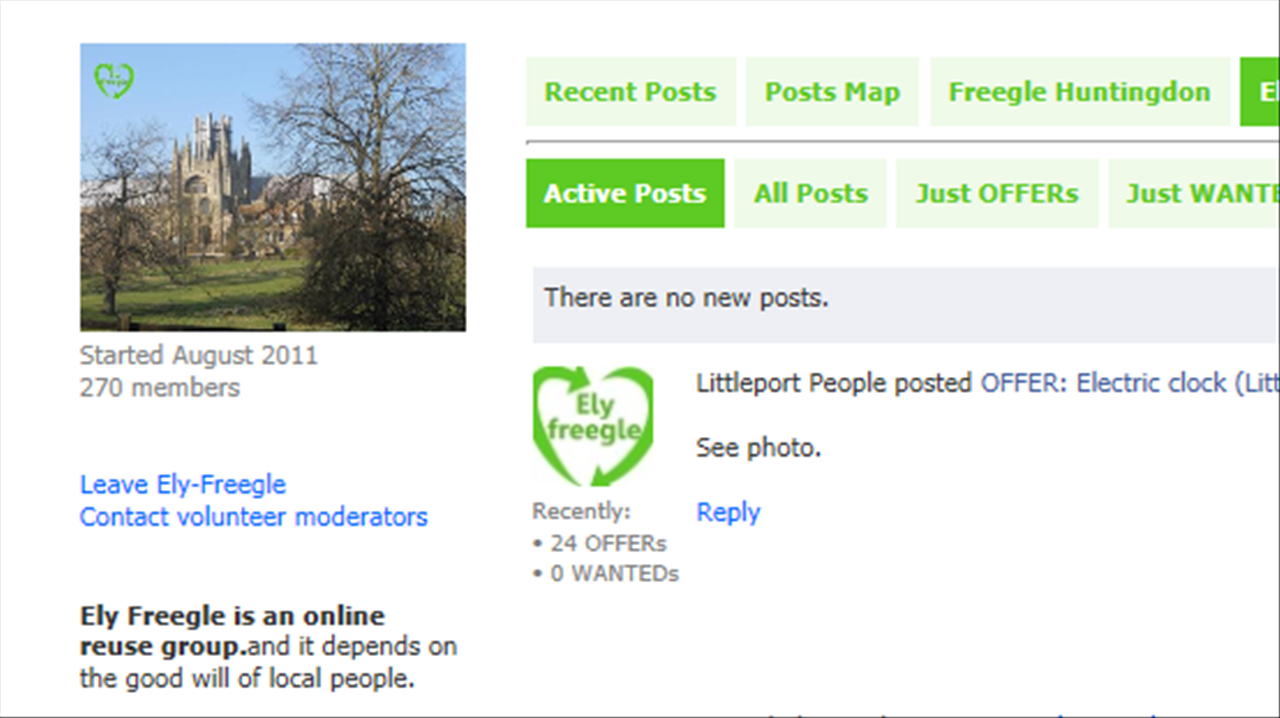Switch to the Recent Posts tab
1280x718 pixels.
coord(630,92)
